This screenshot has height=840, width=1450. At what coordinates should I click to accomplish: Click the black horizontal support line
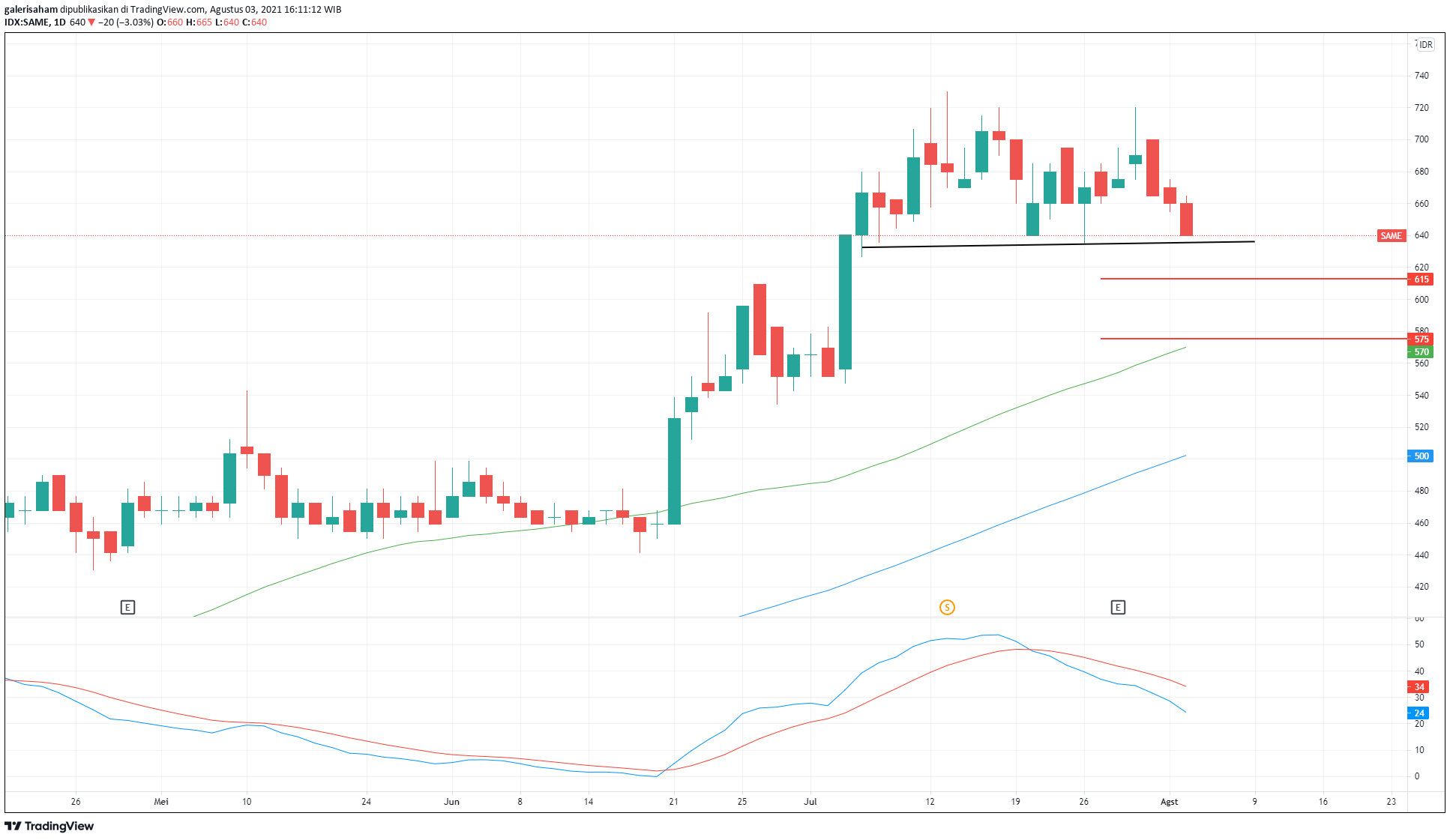tap(1058, 244)
